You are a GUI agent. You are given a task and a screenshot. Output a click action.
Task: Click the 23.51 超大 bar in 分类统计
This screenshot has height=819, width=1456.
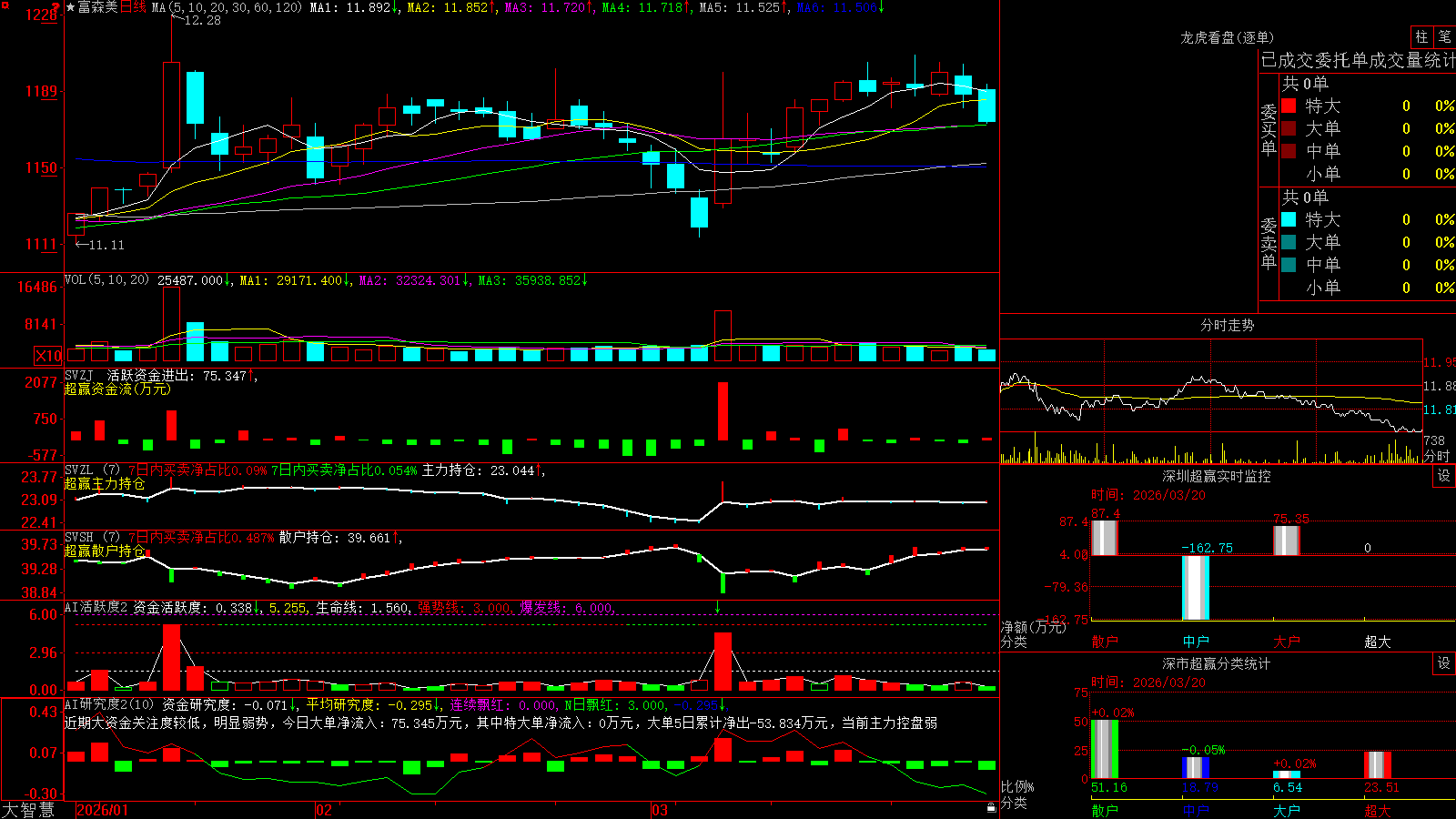point(1378,764)
